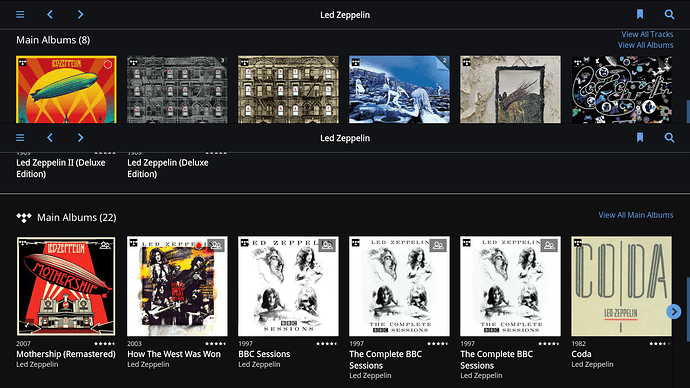Open Led Zeppelin artist link under How The West Was Won
Viewport: 690px width, 388px height.
pos(148,364)
